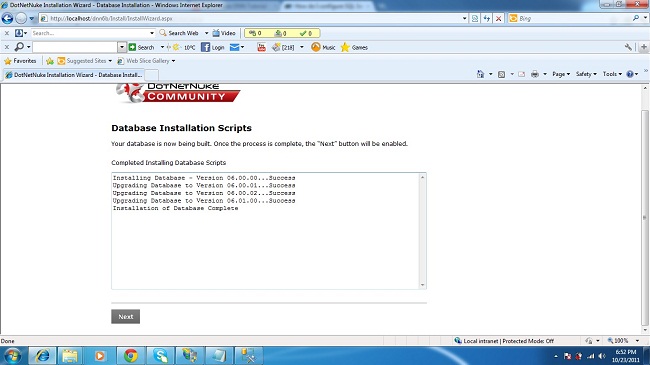Click the Local intranet Protected Mode status
Viewport: 650px width, 365px height.
[x=504, y=341]
